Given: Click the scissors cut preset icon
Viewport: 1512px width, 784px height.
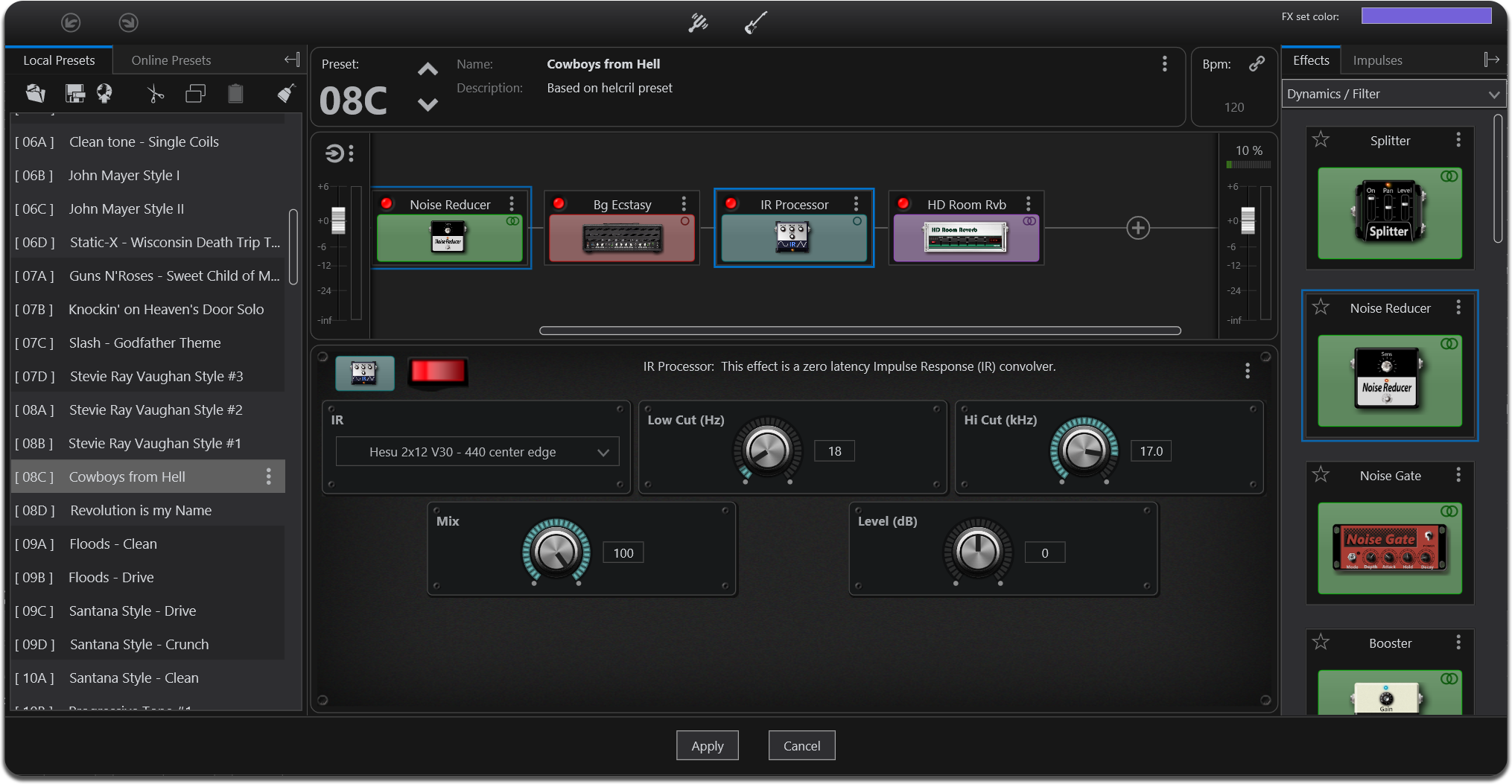Looking at the screenshot, I should click(x=155, y=94).
